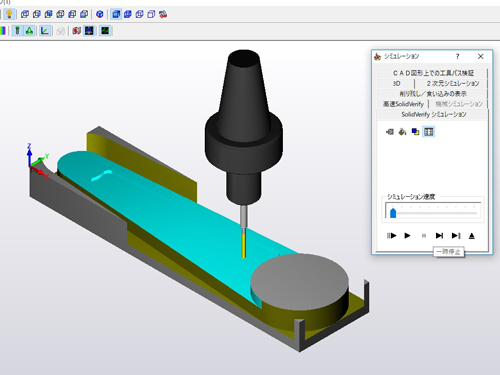Click the olive paint bucket icon in simulation panel
Viewport: 500px width, 375px height.
click(x=403, y=132)
